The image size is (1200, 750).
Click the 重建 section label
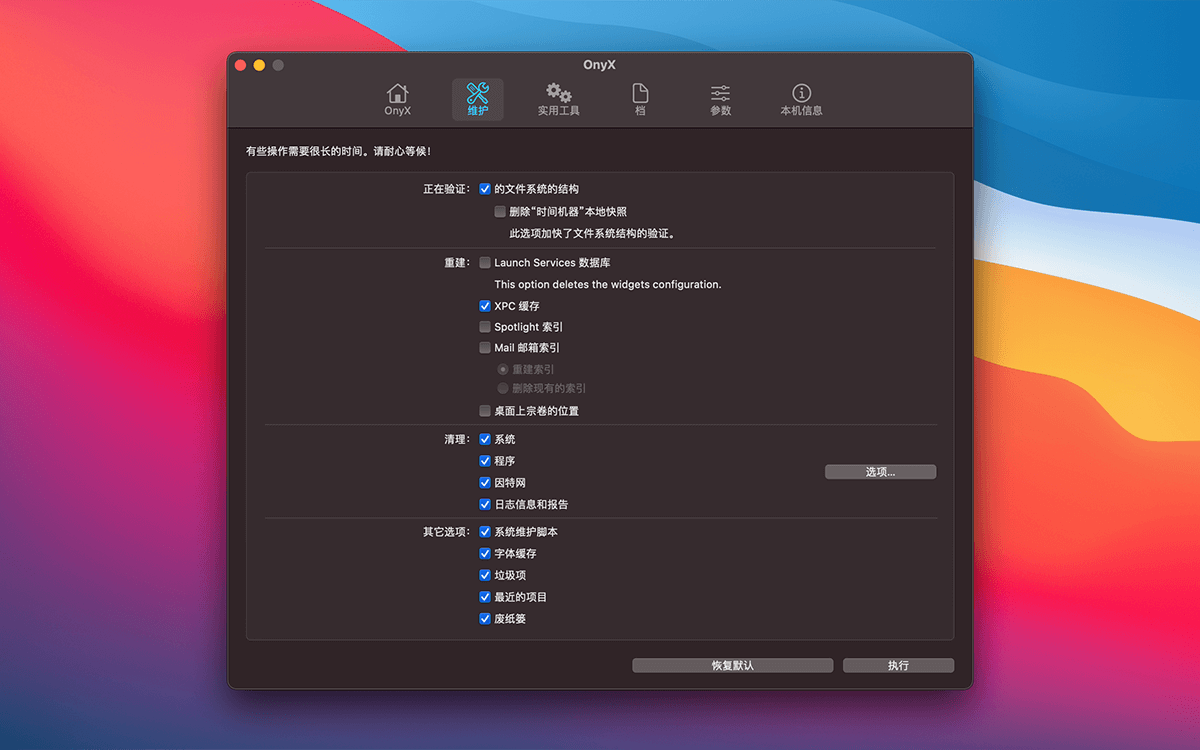pyautogui.click(x=458, y=263)
